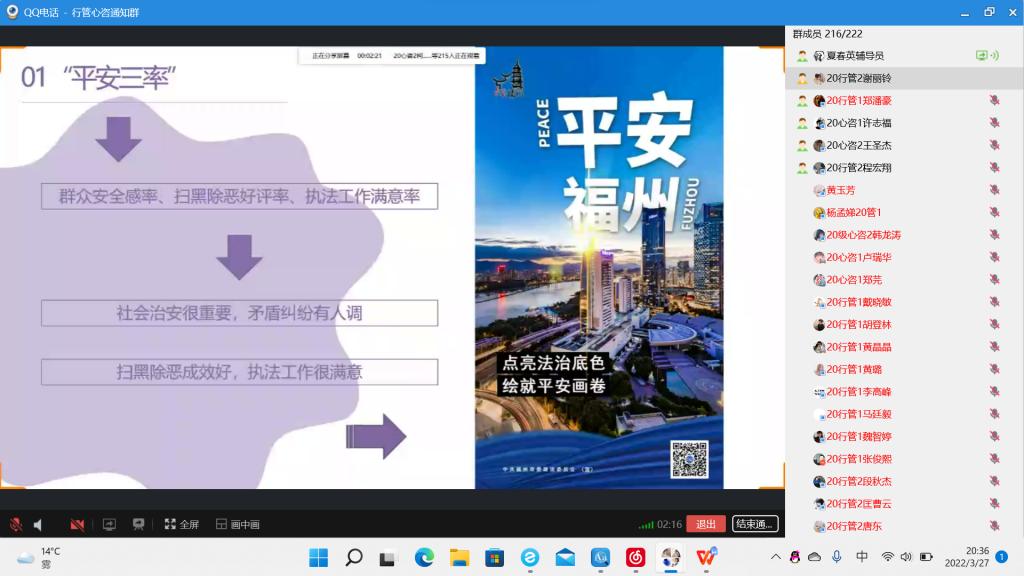Click the presentation whiteboard icon next to screen share
Image resolution: width=1024 pixels, height=576 pixels.
(138, 524)
